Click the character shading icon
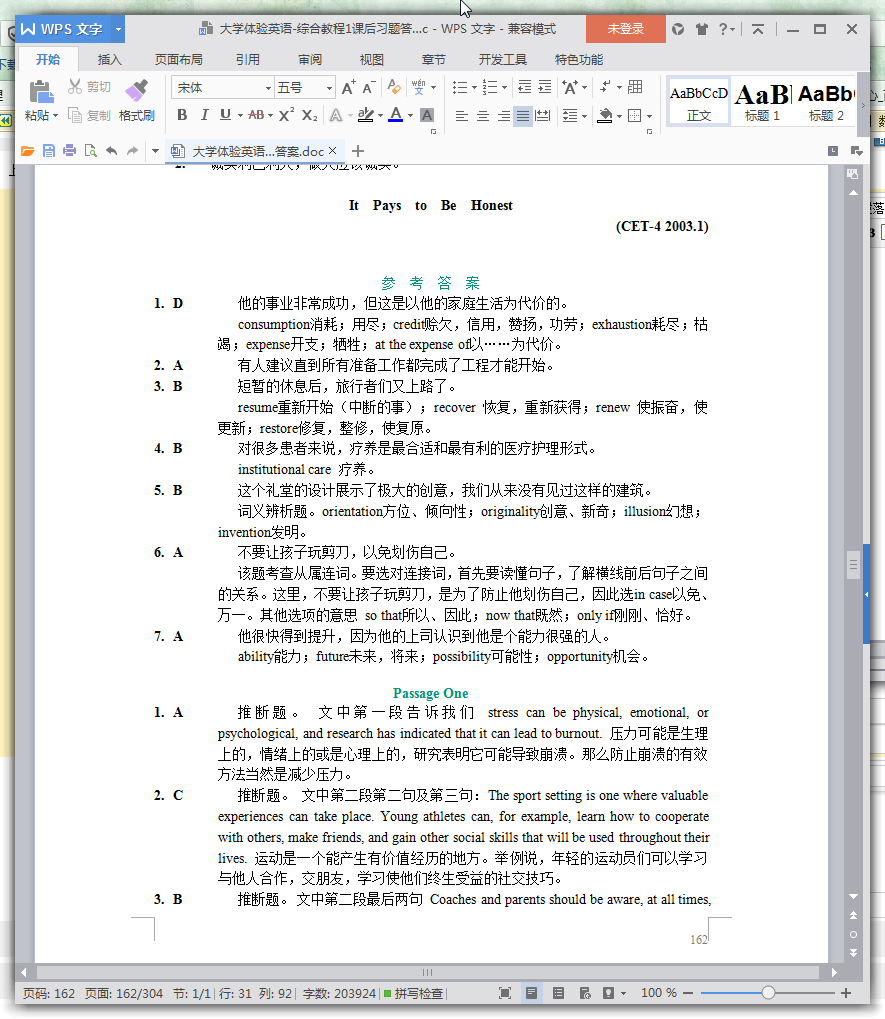 pos(427,115)
